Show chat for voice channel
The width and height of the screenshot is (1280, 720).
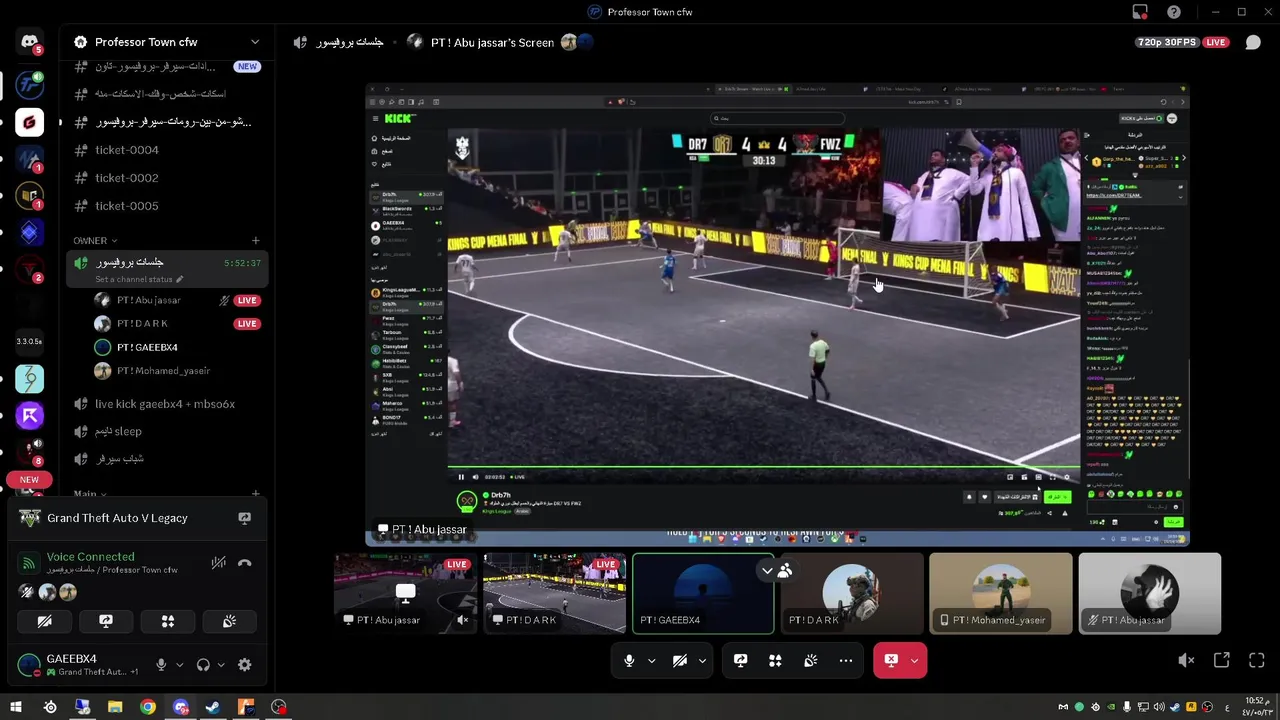(x=1253, y=42)
